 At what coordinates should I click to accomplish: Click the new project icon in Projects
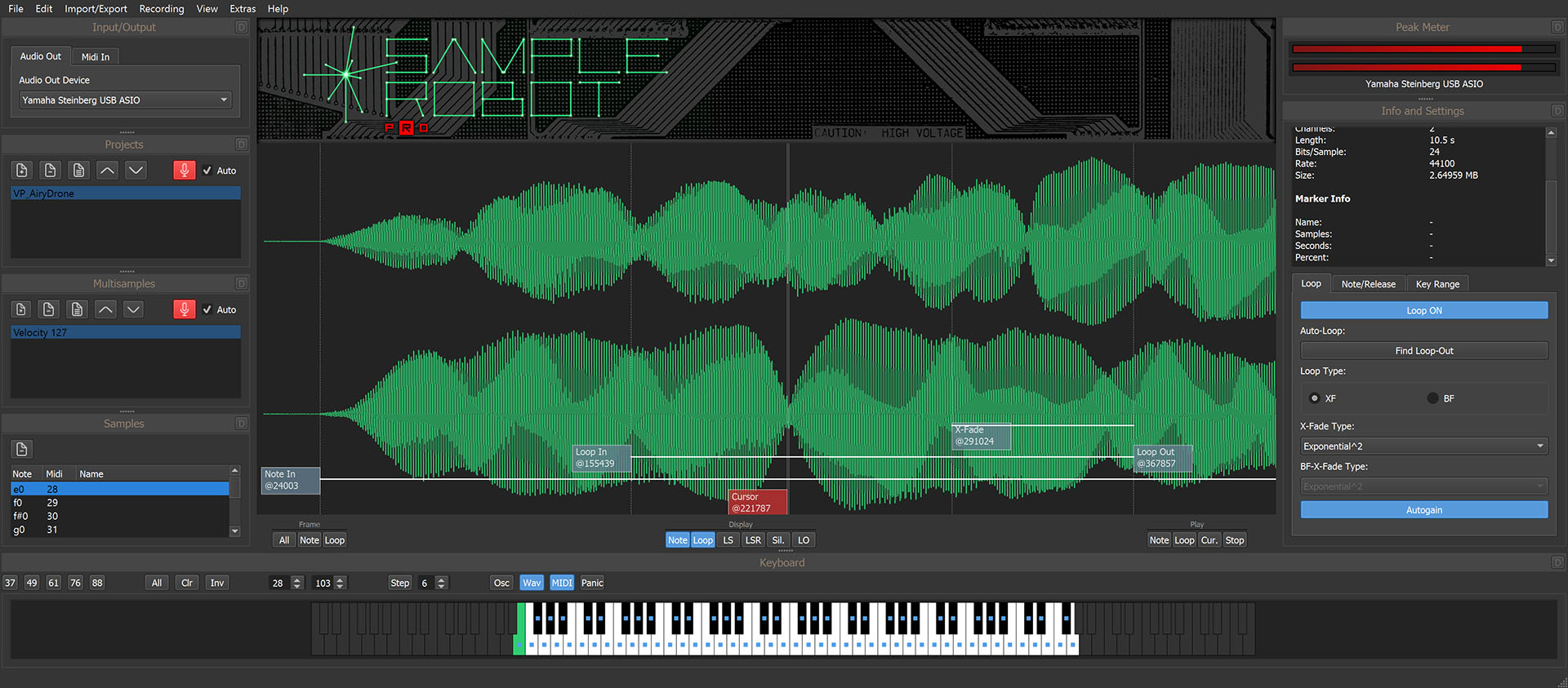[22, 171]
